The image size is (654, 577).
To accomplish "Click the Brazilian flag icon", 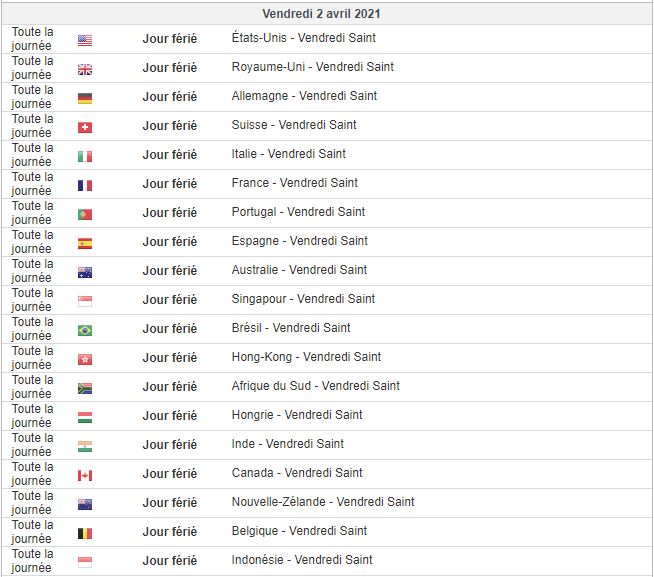I will tap(85, 330).
